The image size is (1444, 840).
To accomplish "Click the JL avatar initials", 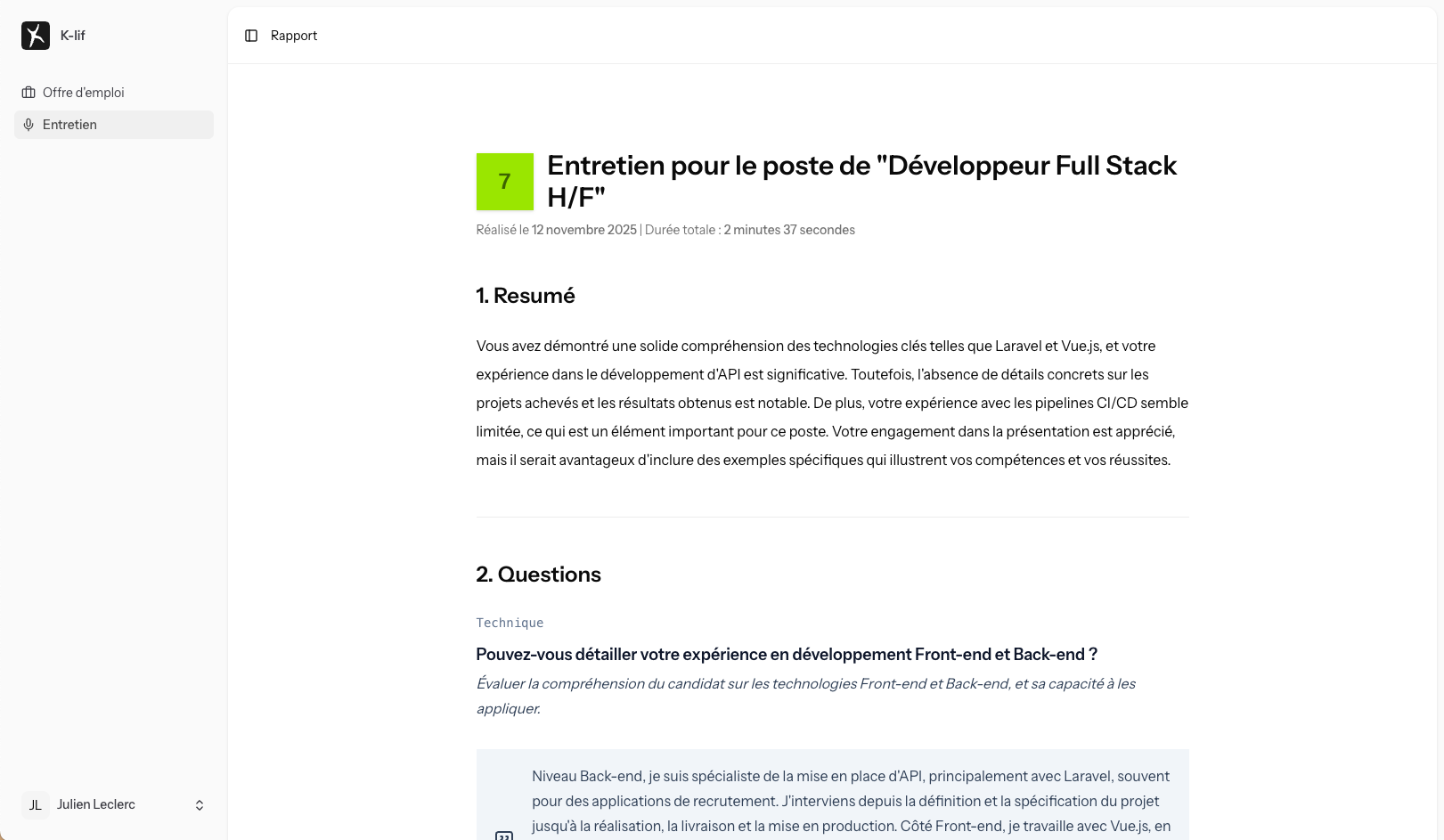I will [36, 804].
